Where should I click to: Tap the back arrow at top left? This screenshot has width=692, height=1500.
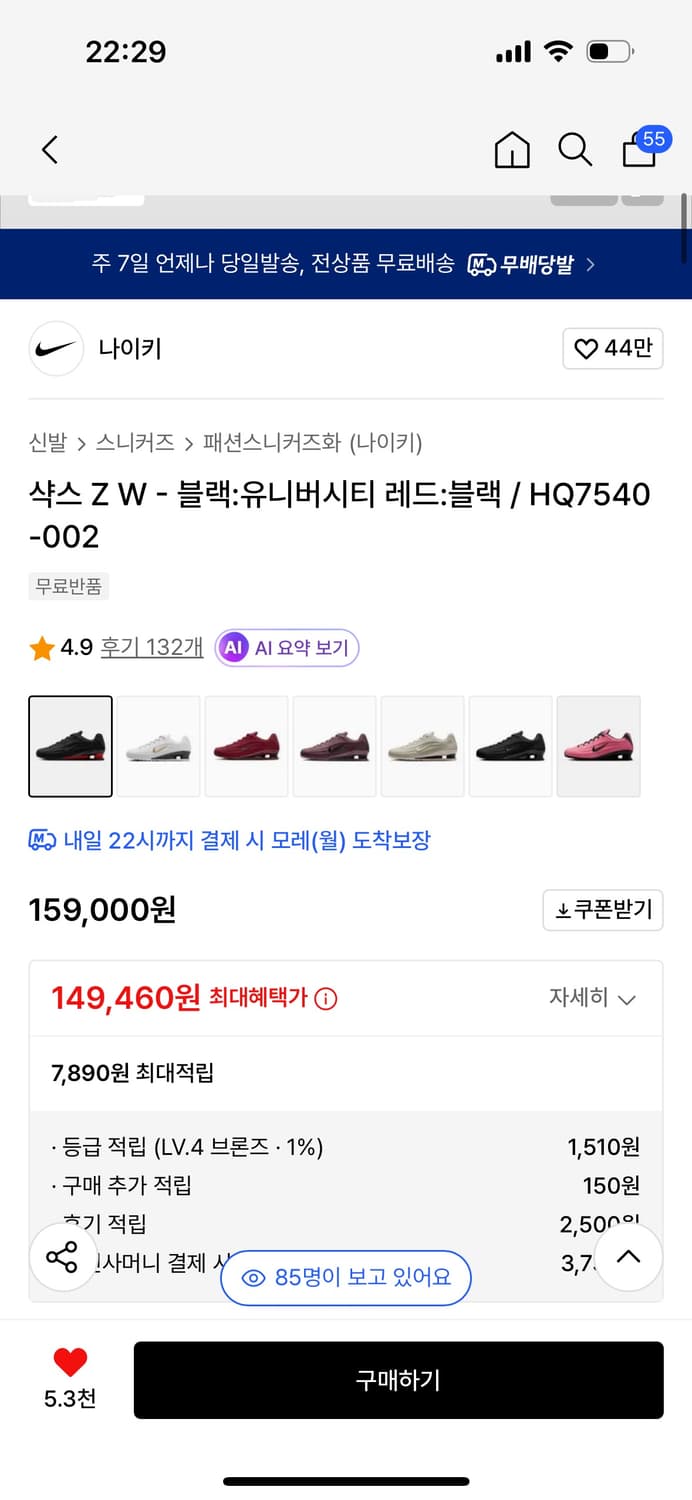coord(49,149)
